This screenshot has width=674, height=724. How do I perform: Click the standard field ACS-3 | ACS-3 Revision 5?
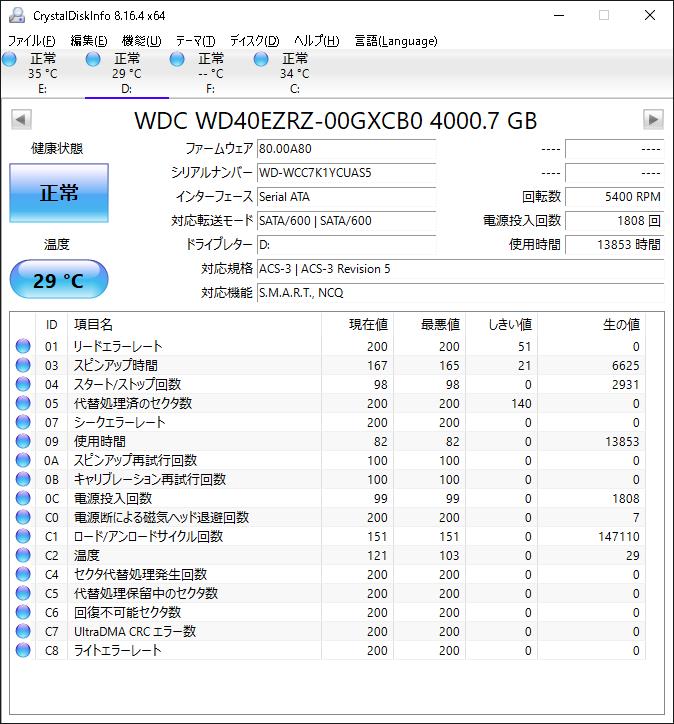460,269
